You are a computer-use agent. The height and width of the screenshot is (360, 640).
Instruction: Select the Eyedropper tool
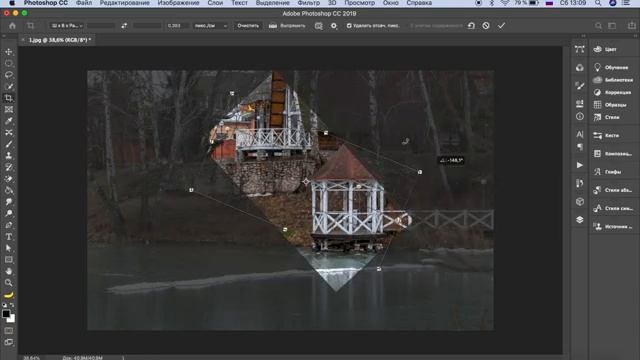(x=9, y=121)
